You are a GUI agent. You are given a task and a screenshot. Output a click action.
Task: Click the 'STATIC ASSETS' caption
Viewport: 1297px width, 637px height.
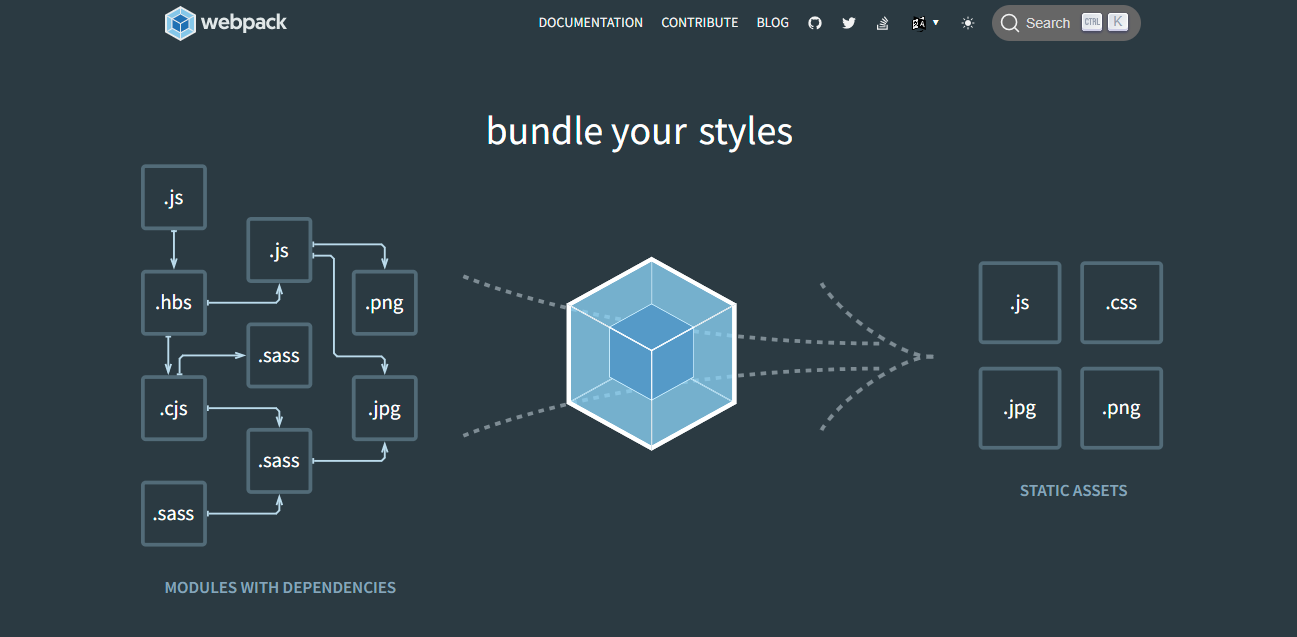(x=1073, y=490)
